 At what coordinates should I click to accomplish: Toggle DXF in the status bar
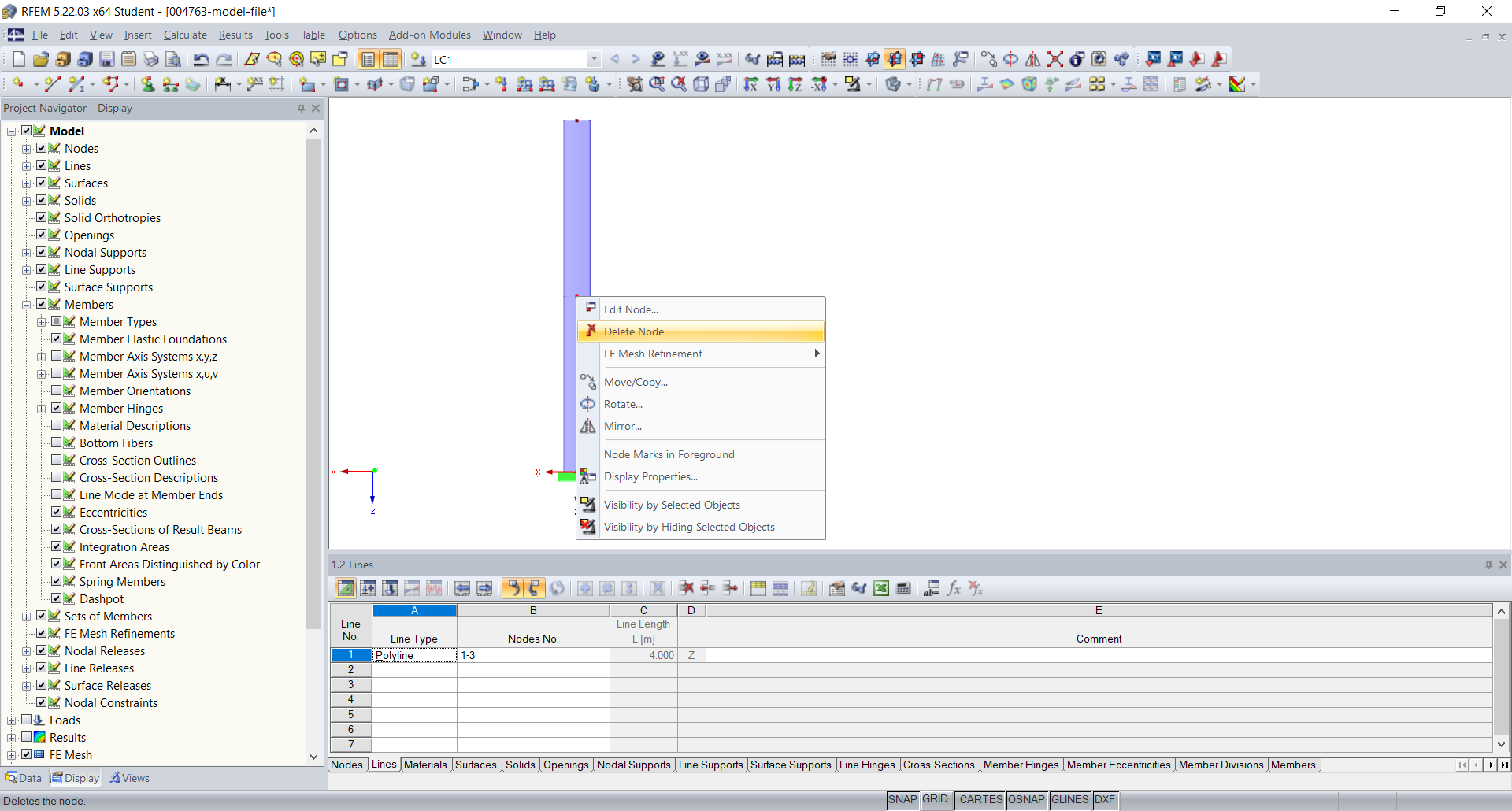[x=1104, y=799]
